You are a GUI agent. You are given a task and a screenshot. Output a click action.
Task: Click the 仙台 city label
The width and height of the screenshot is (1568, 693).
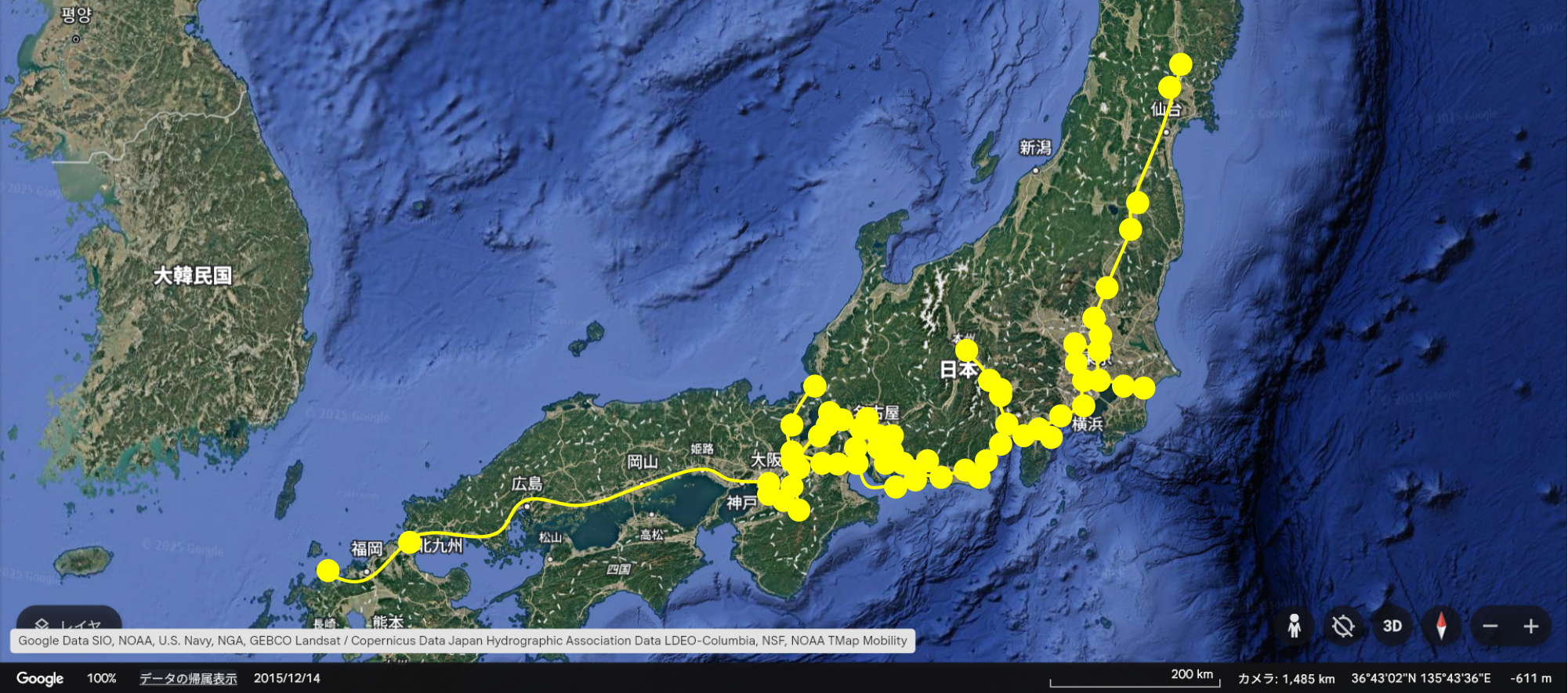click(1166, 110)
